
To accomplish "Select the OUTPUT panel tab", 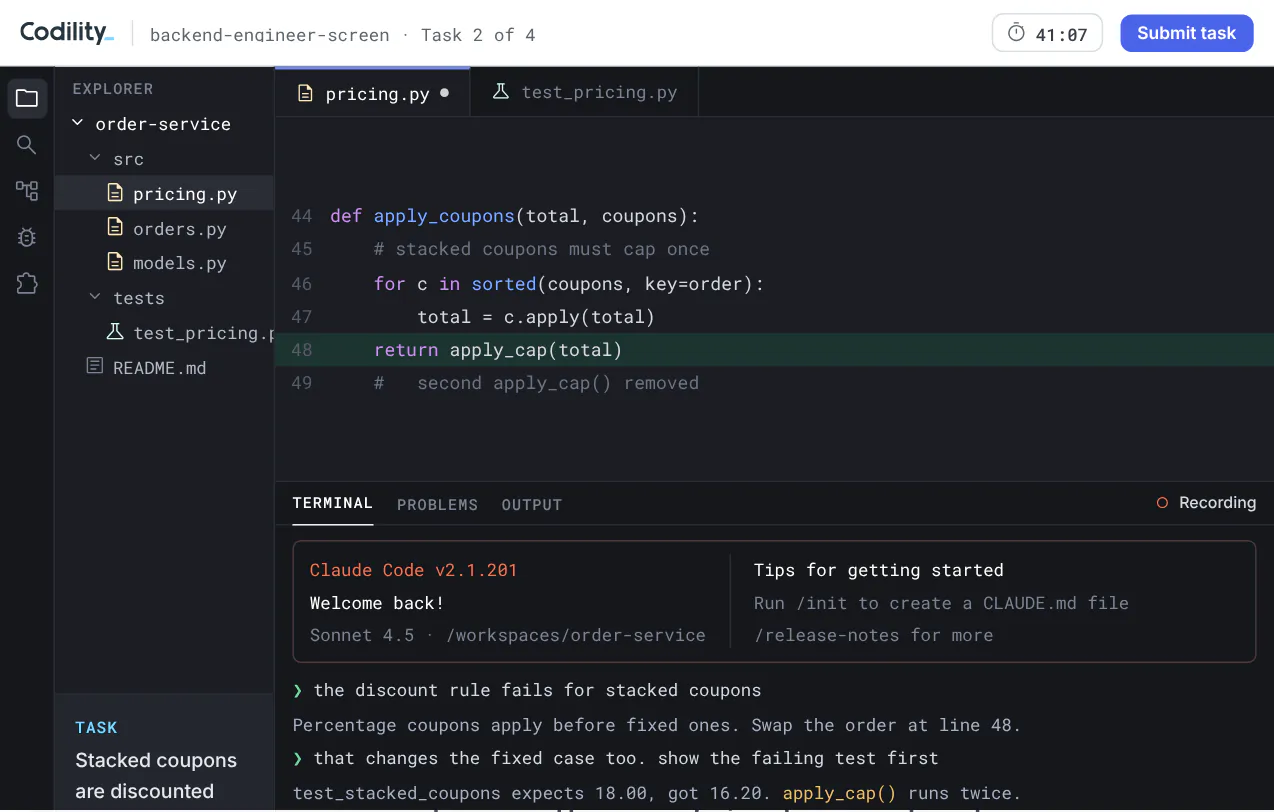I will (x=532, y=505).
